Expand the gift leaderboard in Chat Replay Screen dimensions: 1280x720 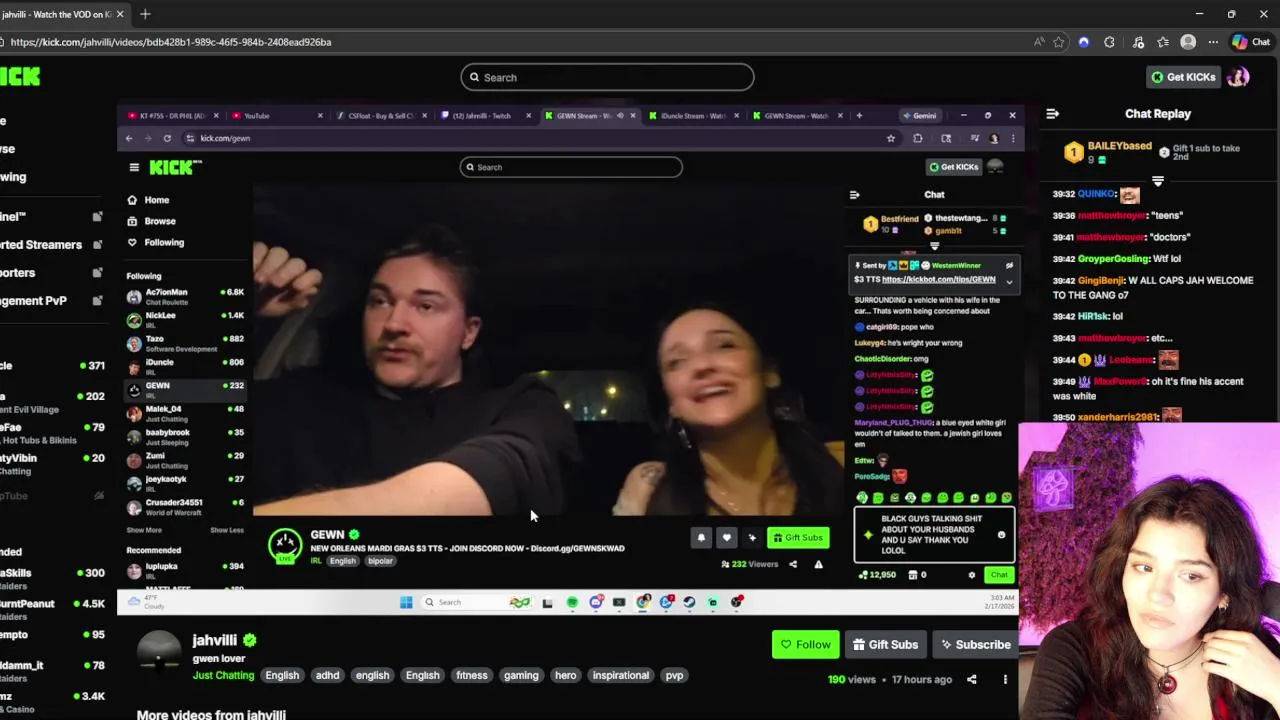1157,181
